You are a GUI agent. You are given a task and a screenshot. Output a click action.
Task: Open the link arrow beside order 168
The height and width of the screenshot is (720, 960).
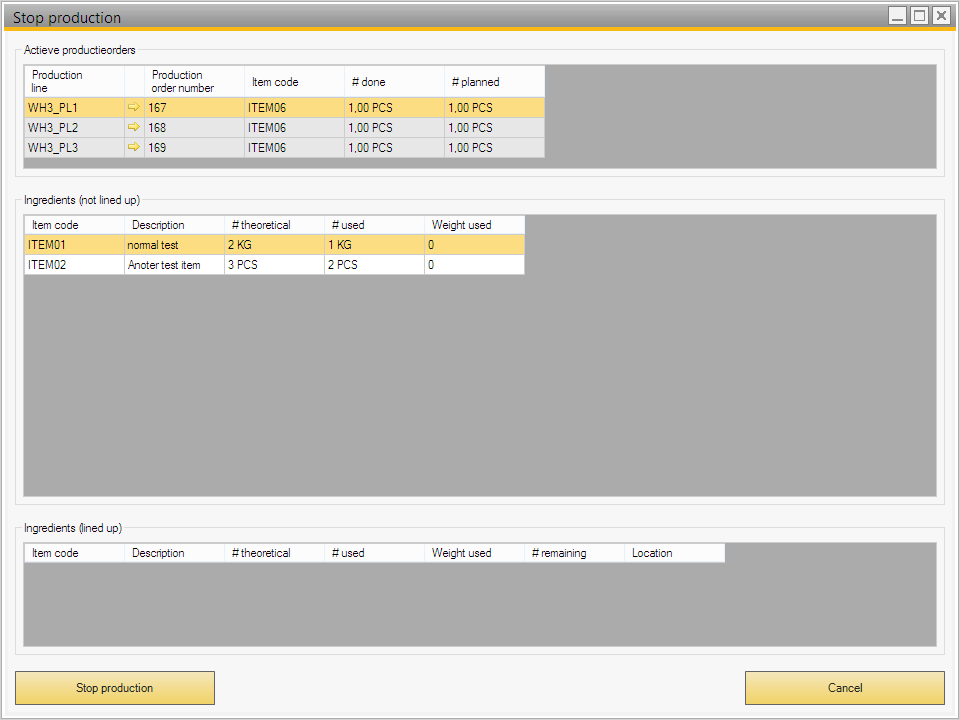click(x=134, y=127)
